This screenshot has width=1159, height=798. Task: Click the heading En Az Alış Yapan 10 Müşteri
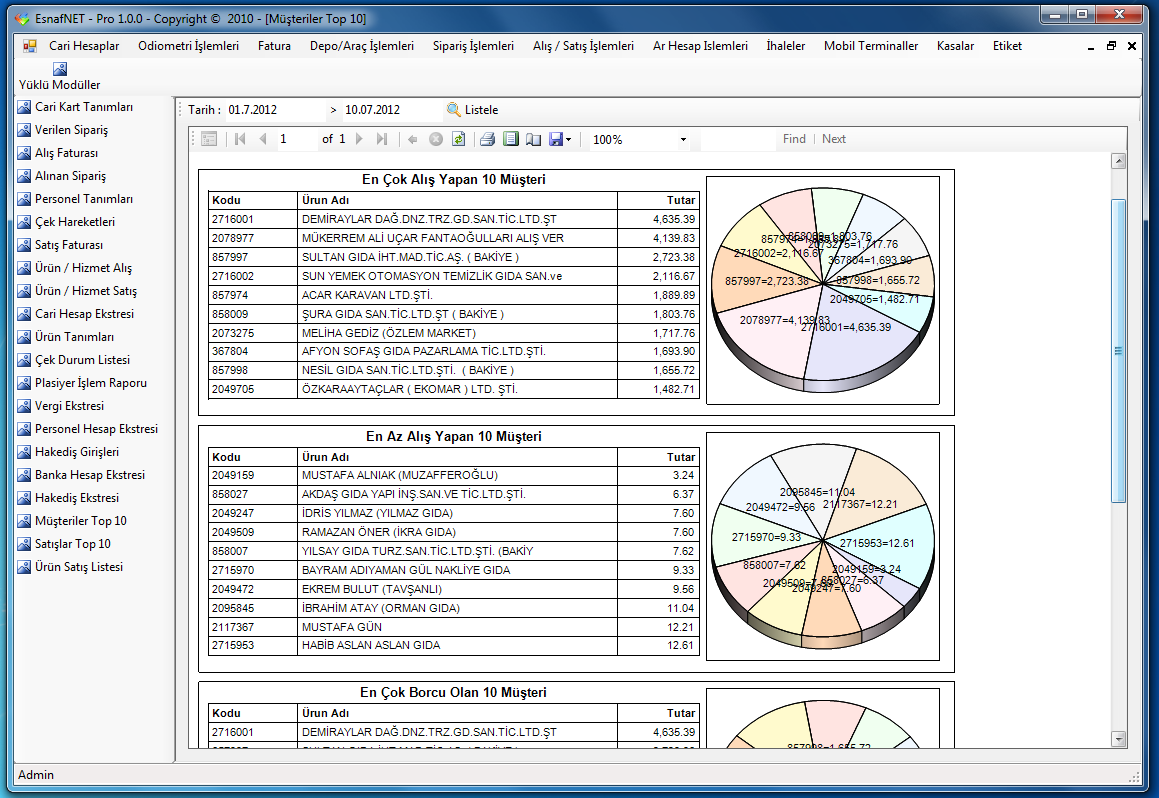[x=454, y=437]
